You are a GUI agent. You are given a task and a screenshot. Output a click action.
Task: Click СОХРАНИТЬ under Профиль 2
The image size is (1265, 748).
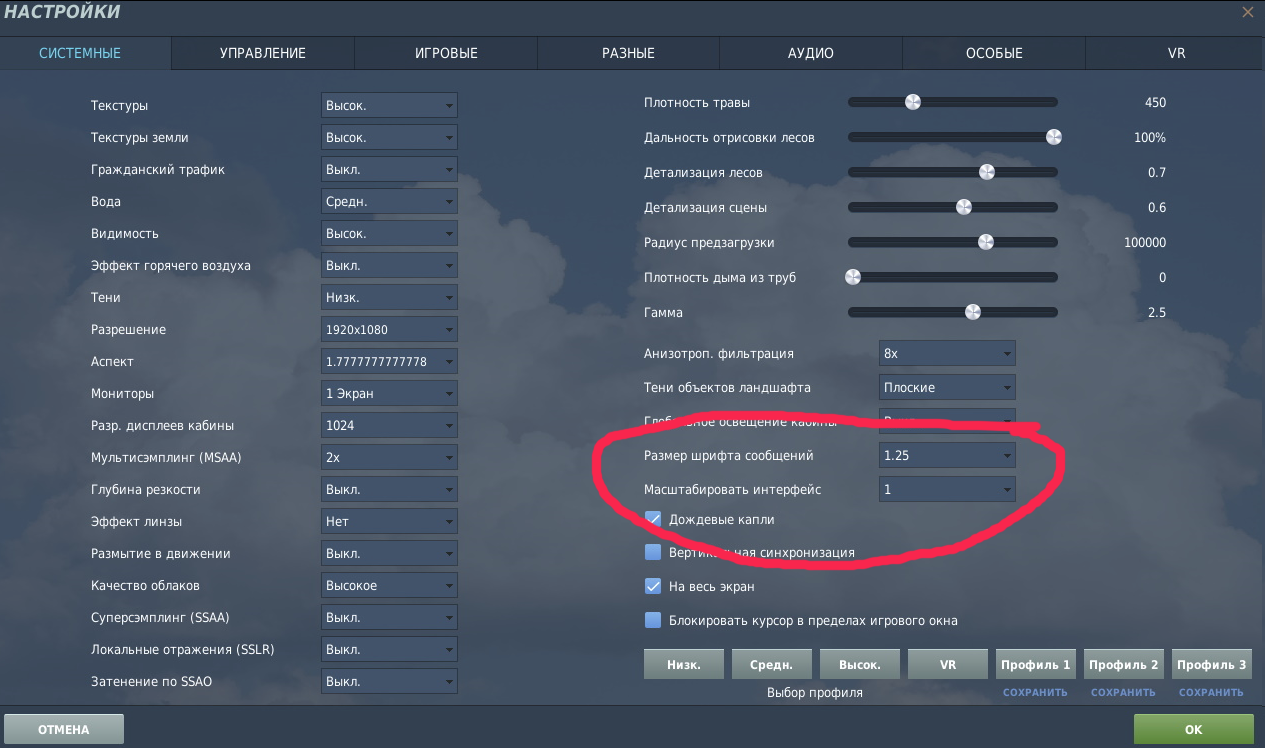point(1123,692)
